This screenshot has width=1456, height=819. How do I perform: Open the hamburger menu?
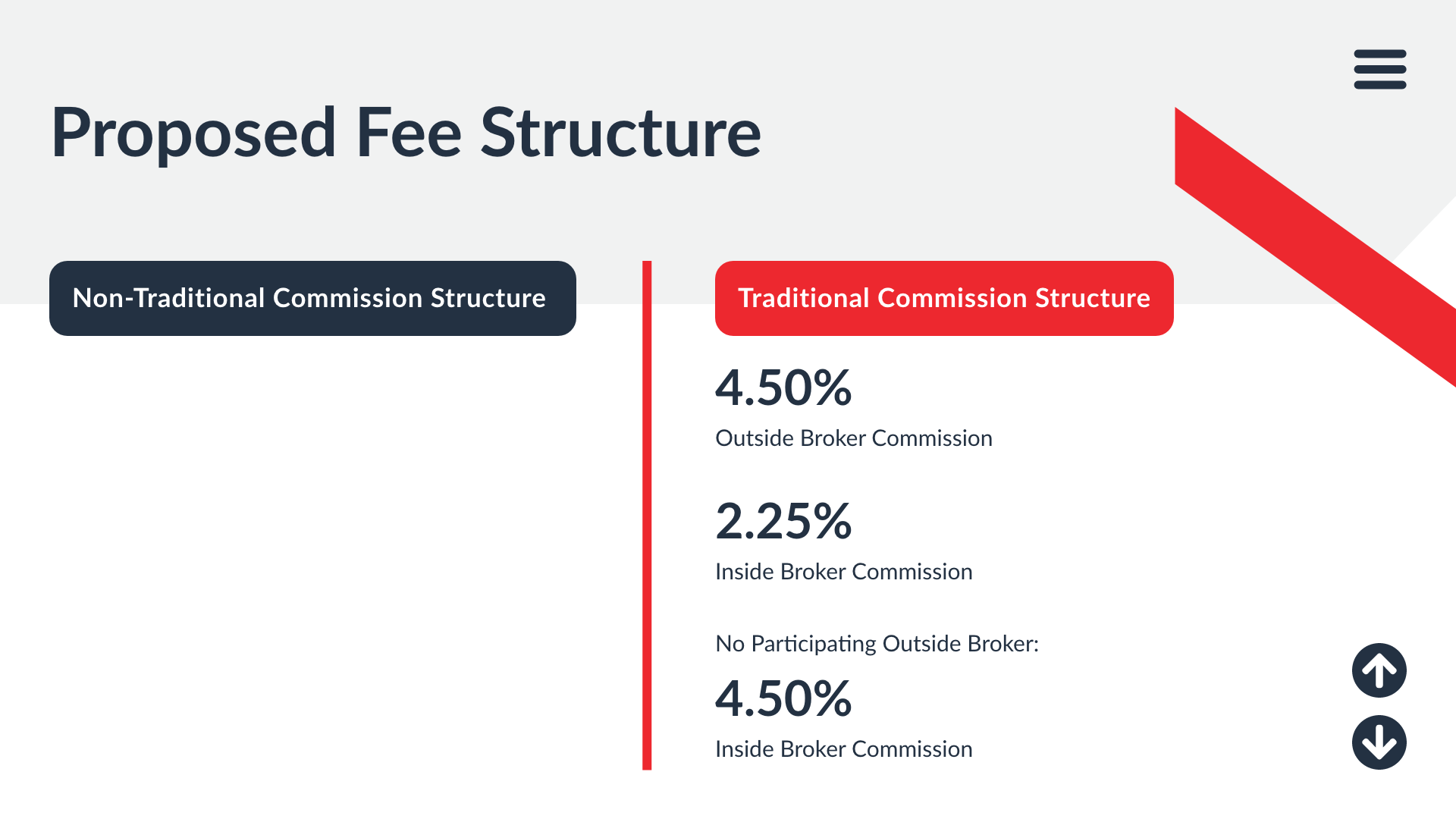1379,69
